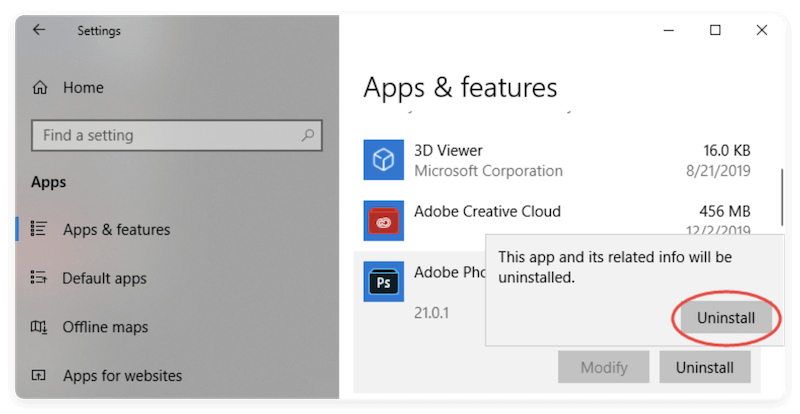Maximize the Settings window

[x=715, y=31]
